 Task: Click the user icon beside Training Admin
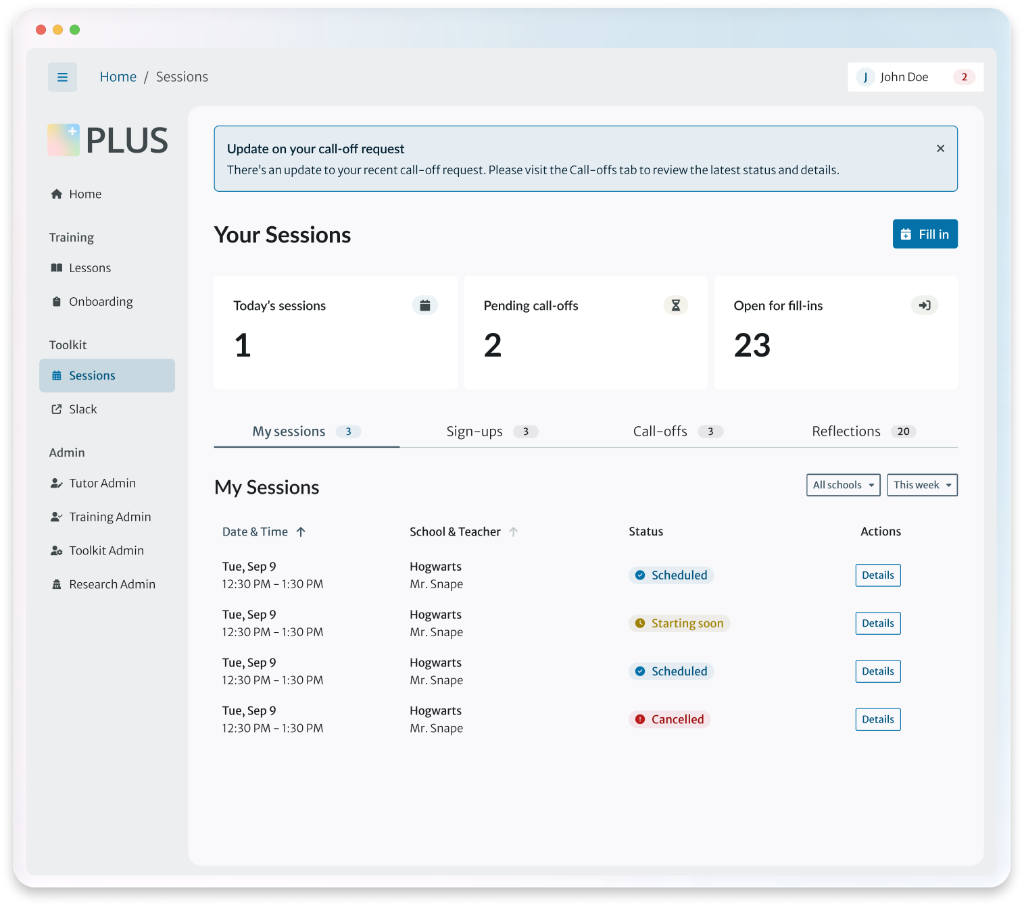tap(57, 517)
